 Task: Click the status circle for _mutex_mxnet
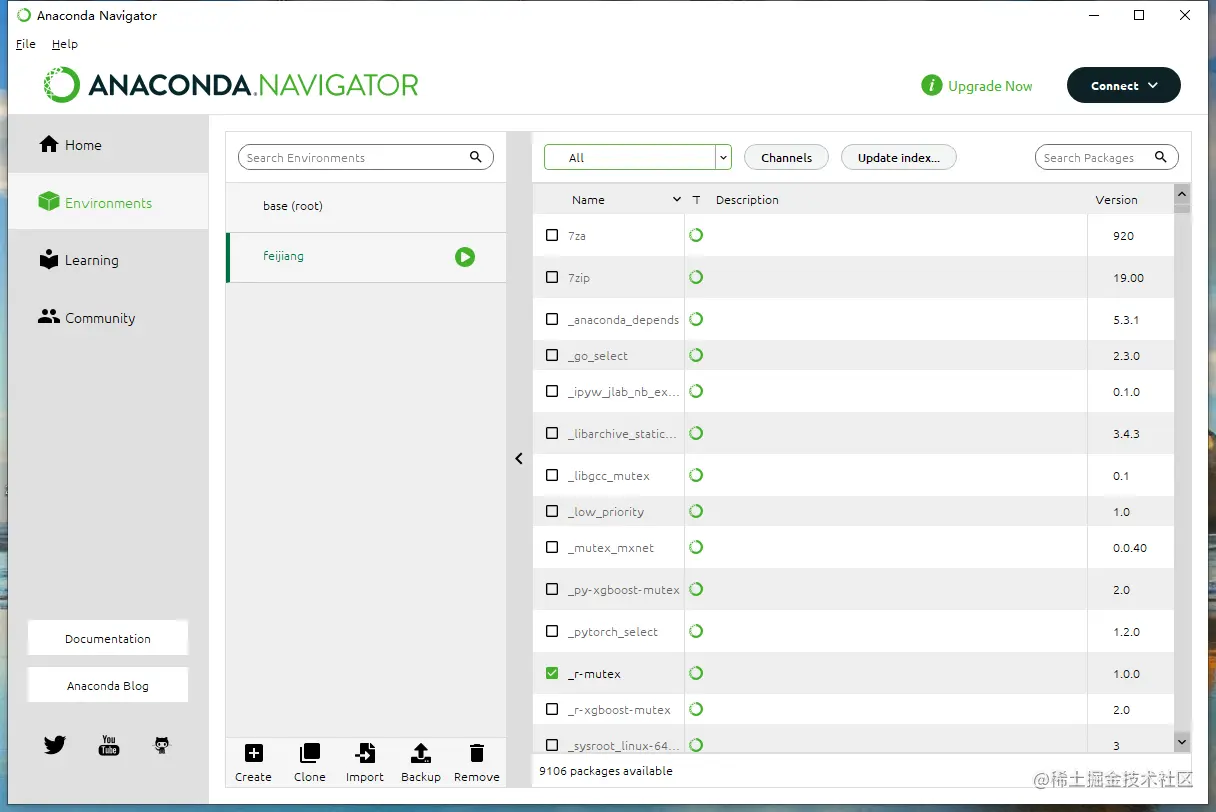[696, 547]
